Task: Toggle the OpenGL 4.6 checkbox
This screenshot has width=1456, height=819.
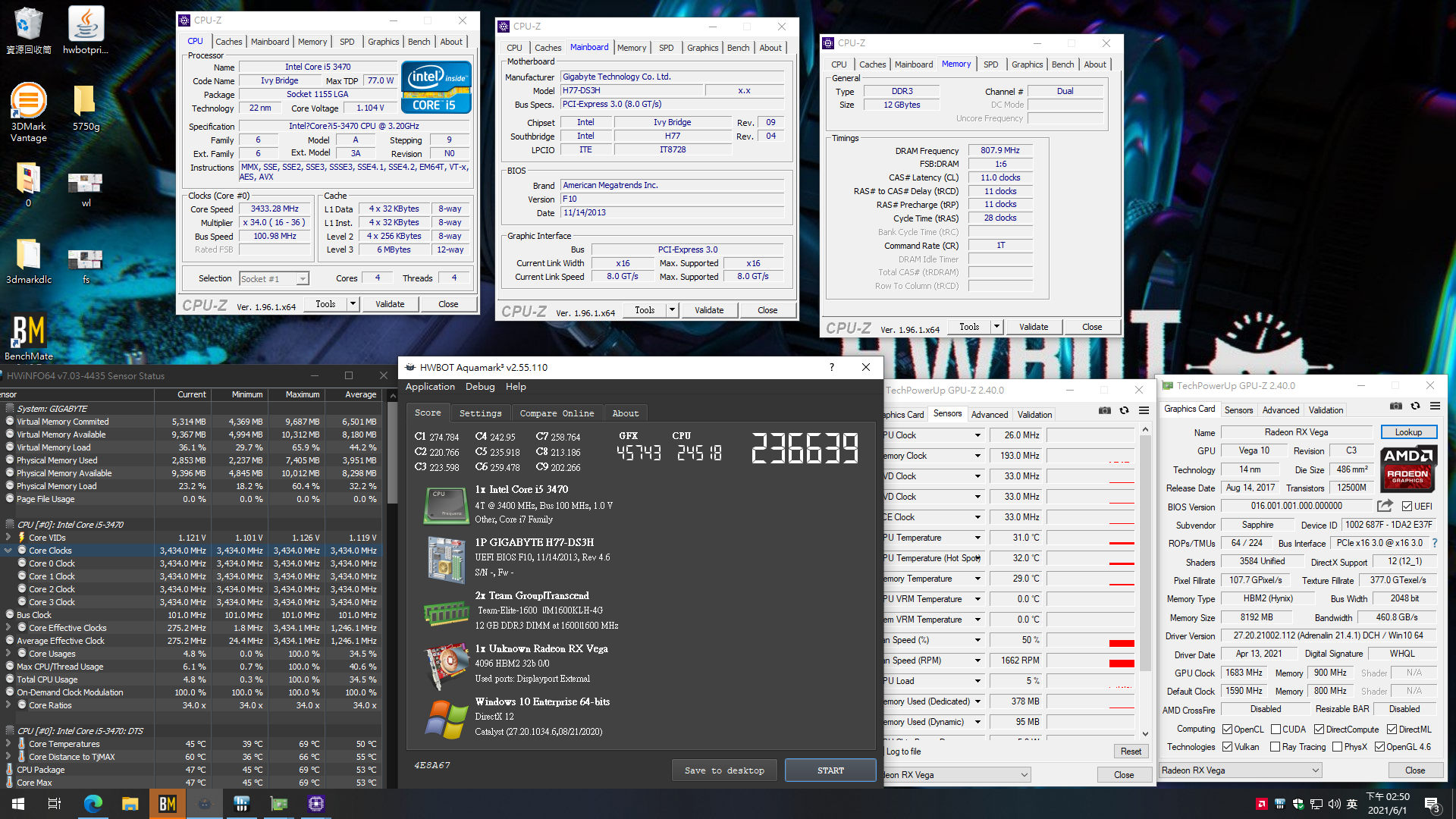Action: click(x=1379, y=747)
